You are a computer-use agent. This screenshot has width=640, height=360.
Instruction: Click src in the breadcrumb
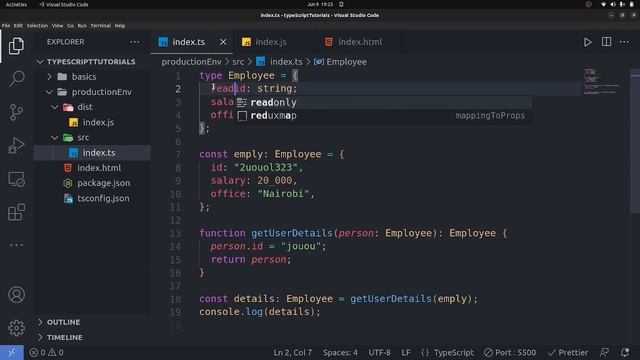tap(238, 62)
